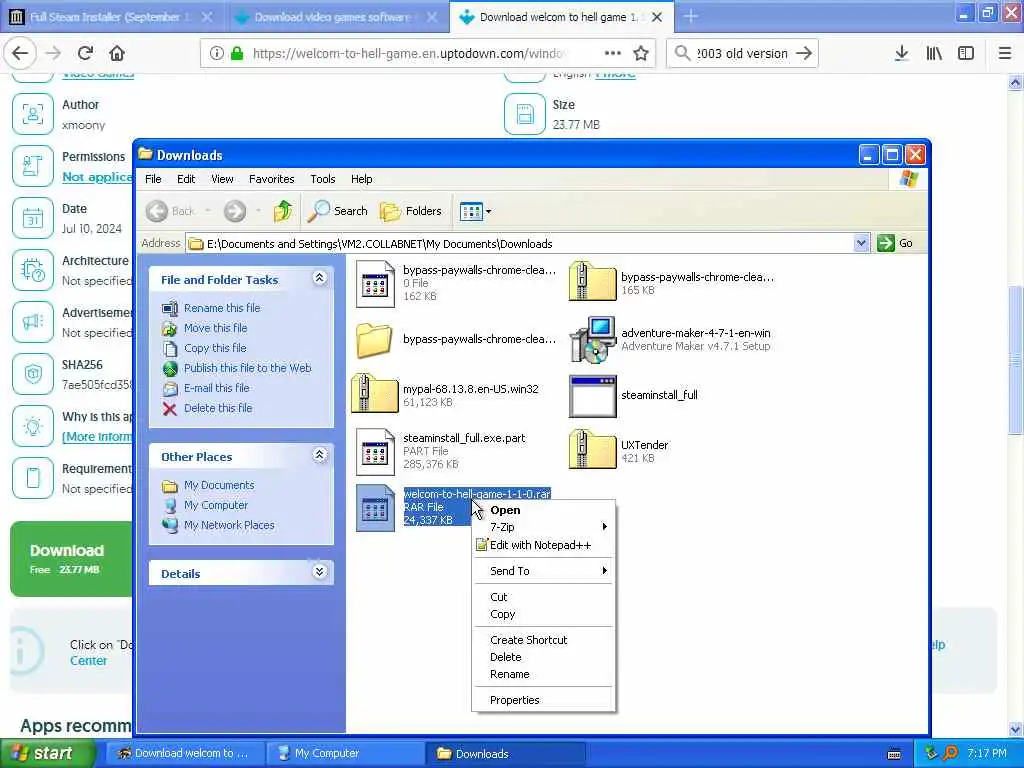Click green Download button on webpage
This screenshot has height=768, width=1024.
pos(72,559)
